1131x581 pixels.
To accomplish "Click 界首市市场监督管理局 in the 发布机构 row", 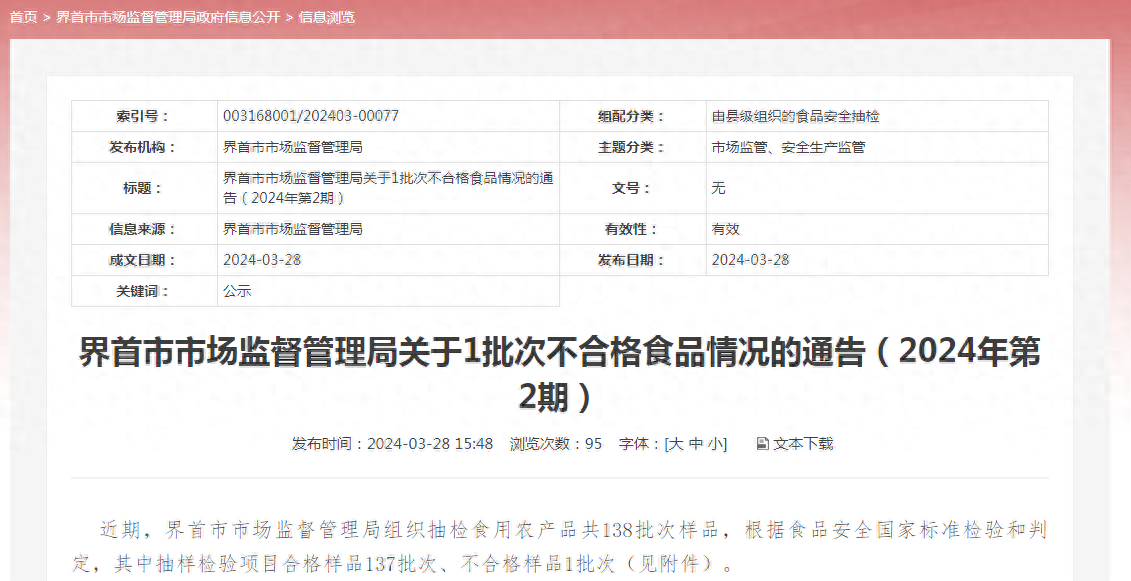I will coord(293,147).
